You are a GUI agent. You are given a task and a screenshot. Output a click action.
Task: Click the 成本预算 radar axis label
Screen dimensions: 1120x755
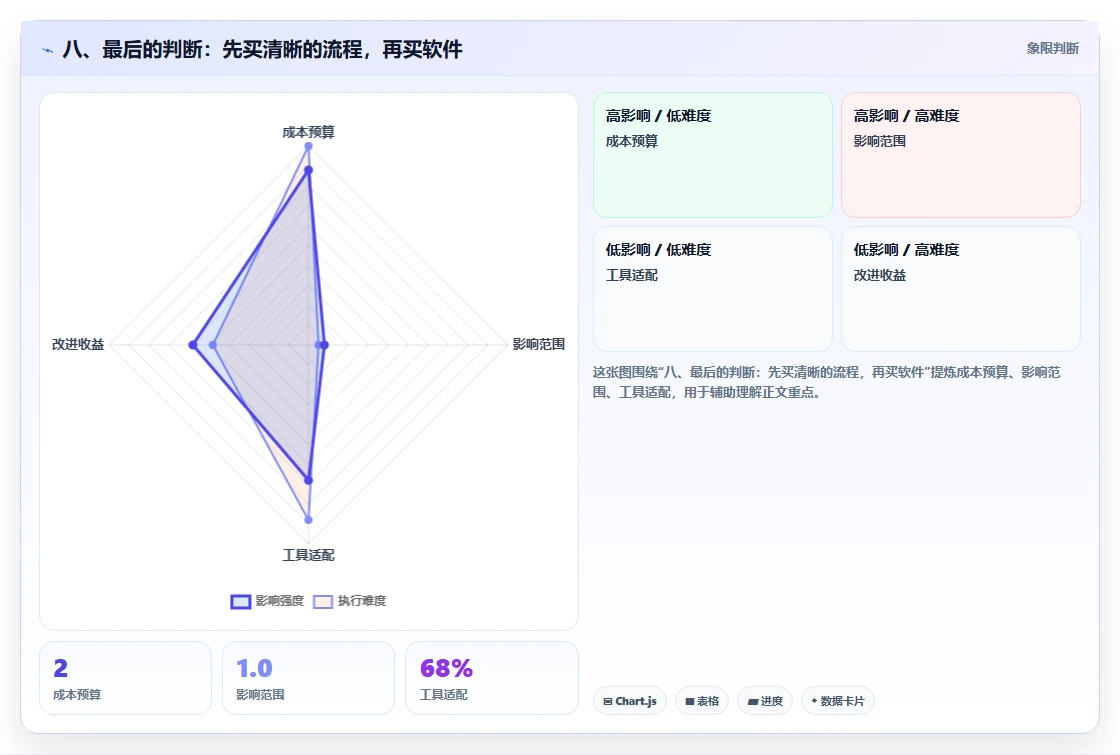click(x=308, y=132)
